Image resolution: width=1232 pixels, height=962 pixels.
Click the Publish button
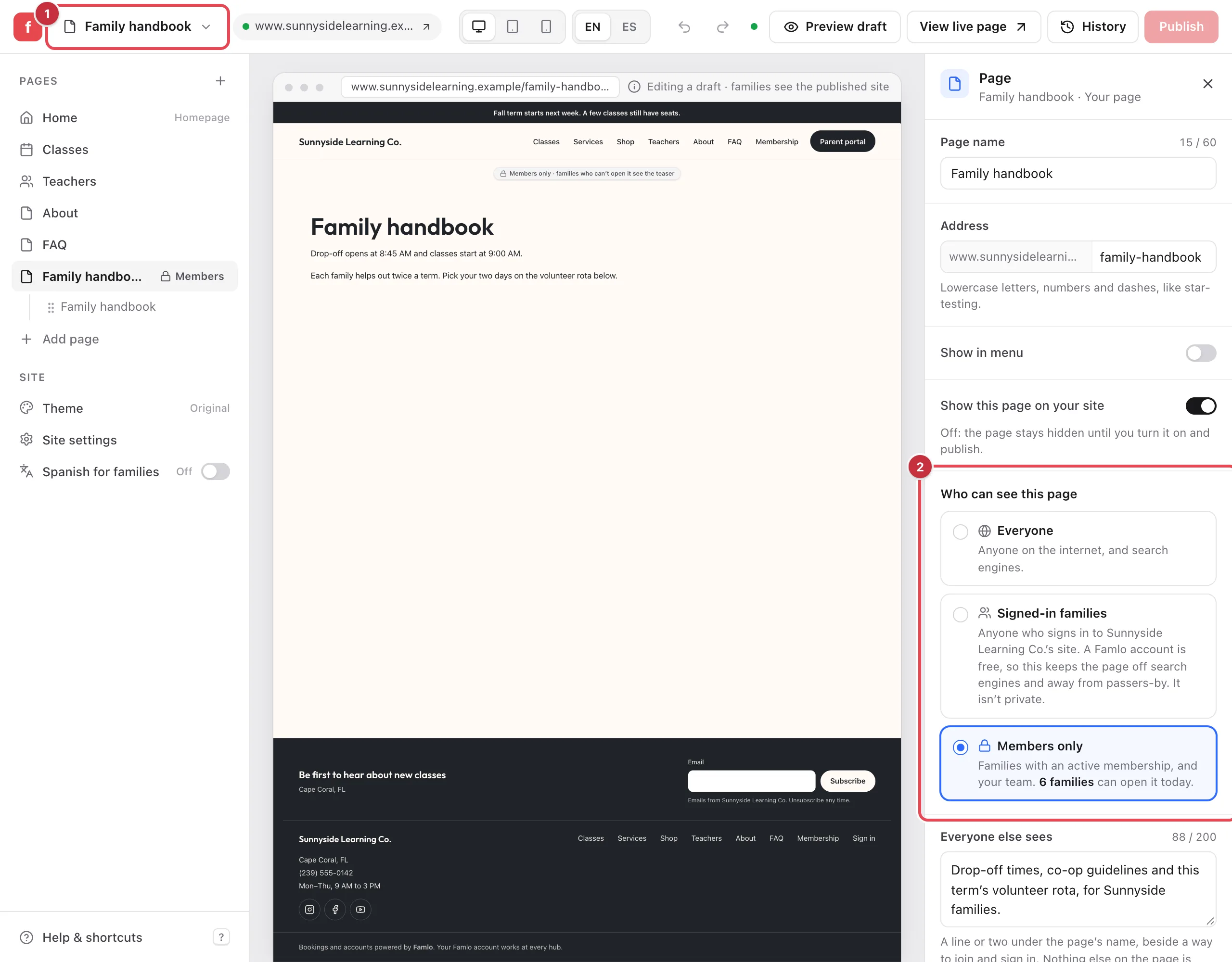[1181, 26]
